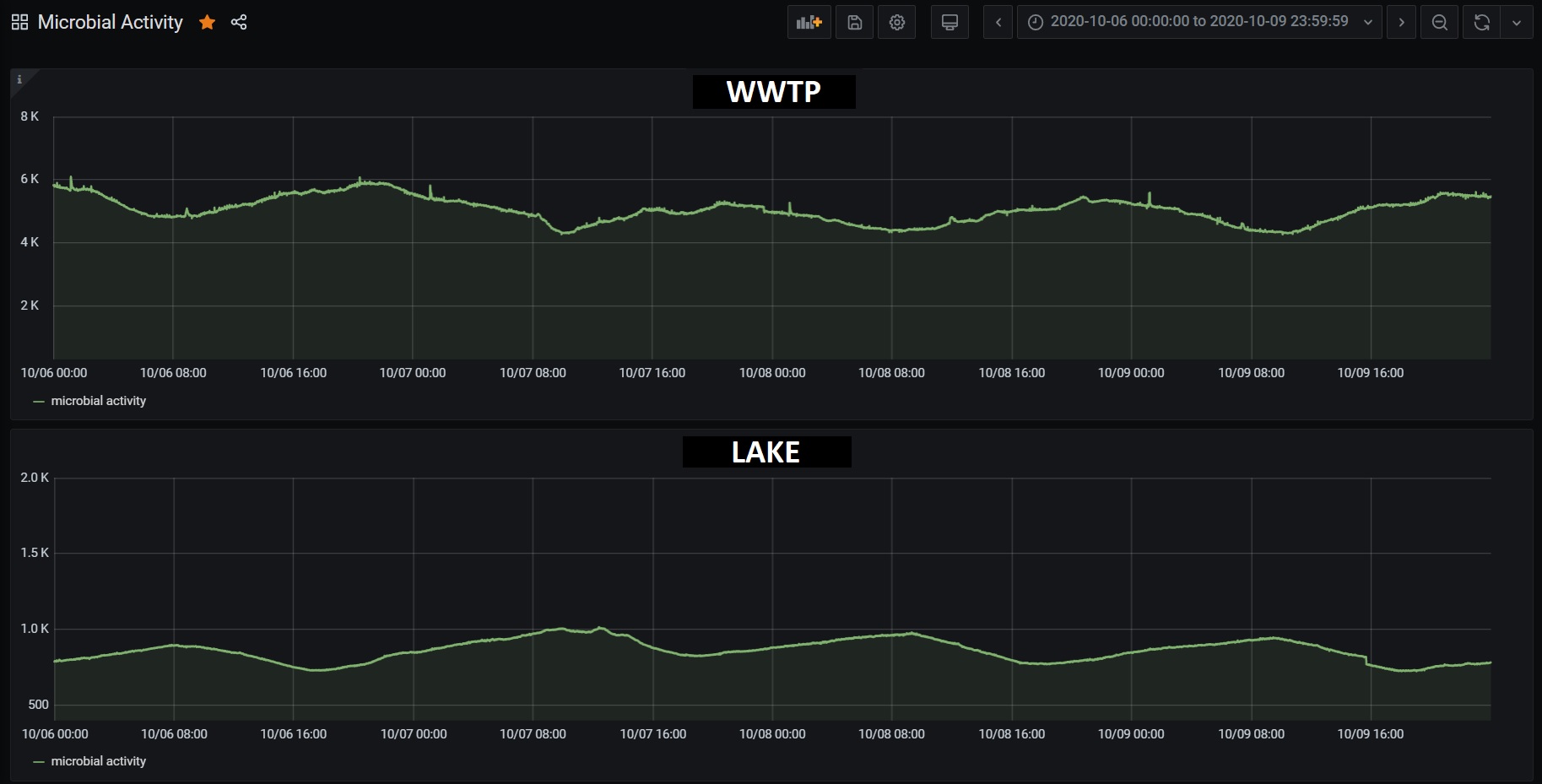Open the time range picker
This screenshot has height=784, width=1542.
click(1198, 23)
